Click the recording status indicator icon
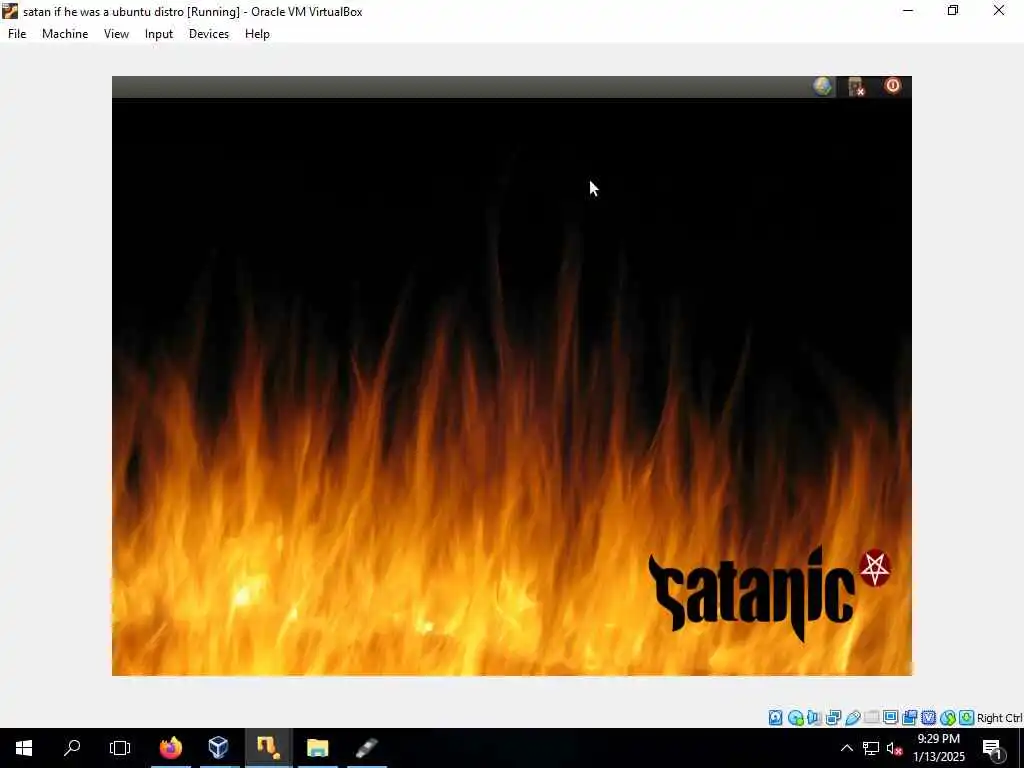Viewport: 1024px width, 768px height. 910,718
